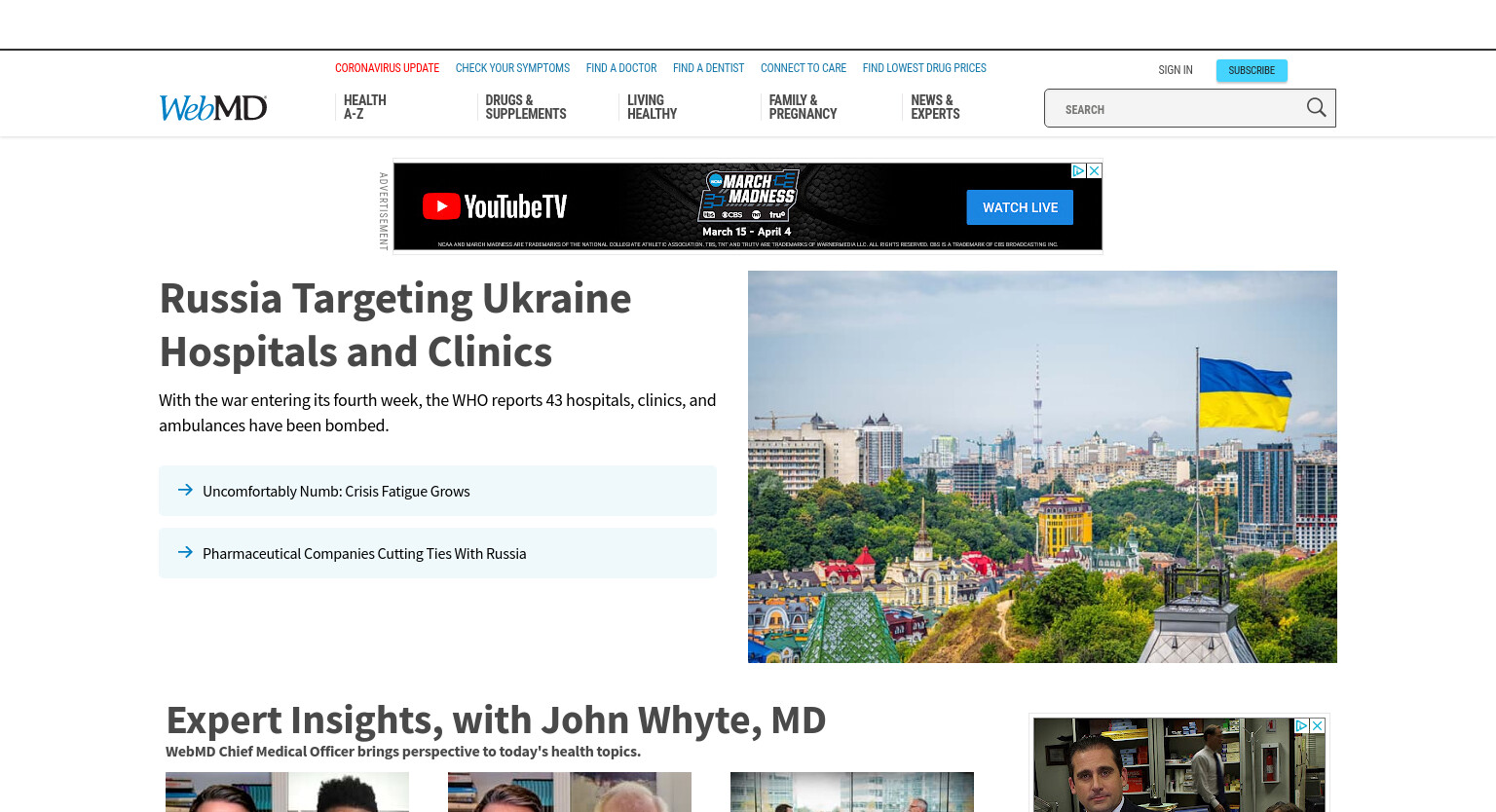Expand the Drugs & Supplements menu
Viewport: 1496px width, 812px height.
click(x=526, y=107)
